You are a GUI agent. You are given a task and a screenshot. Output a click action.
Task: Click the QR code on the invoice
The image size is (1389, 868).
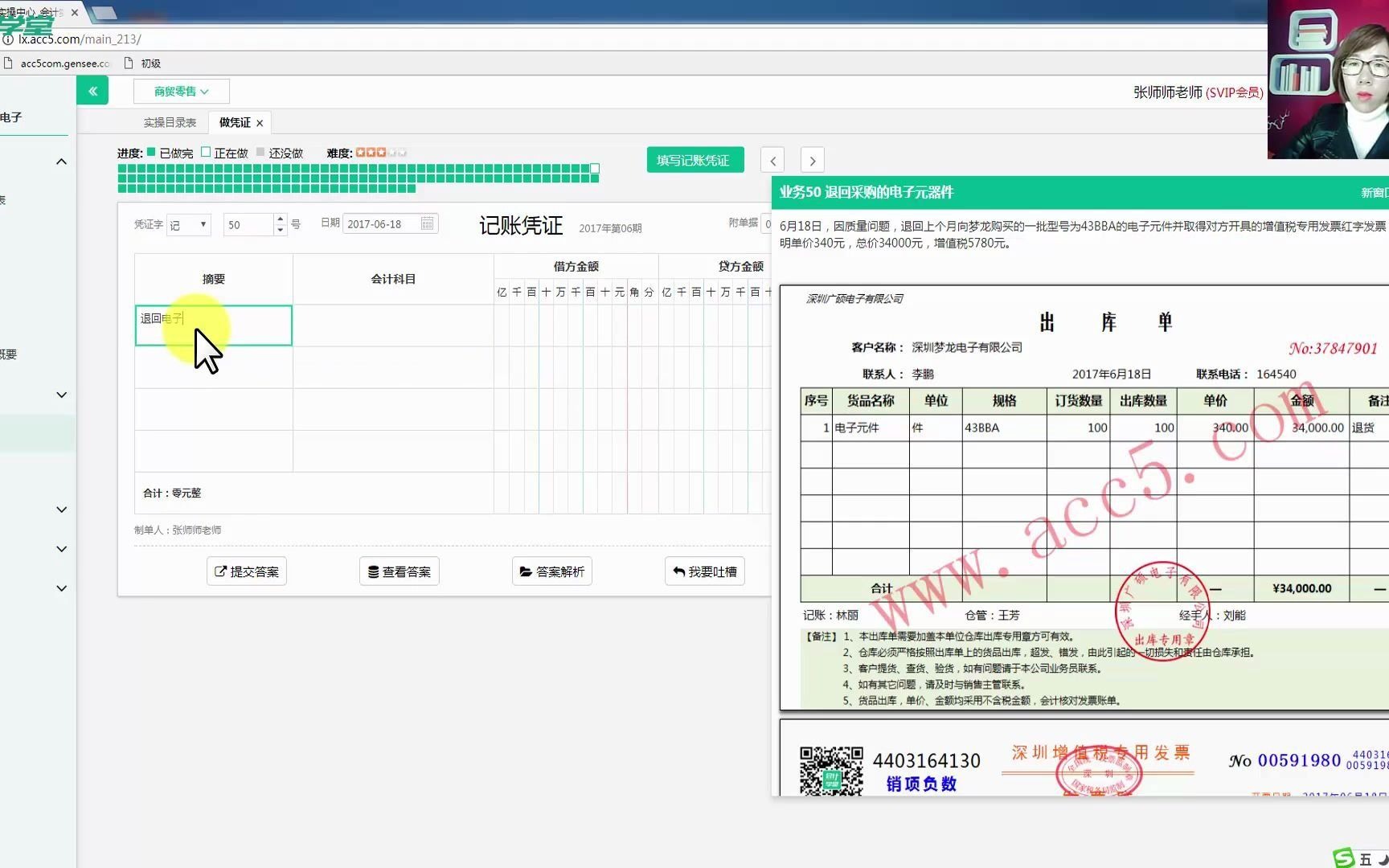tap(831, 771)
